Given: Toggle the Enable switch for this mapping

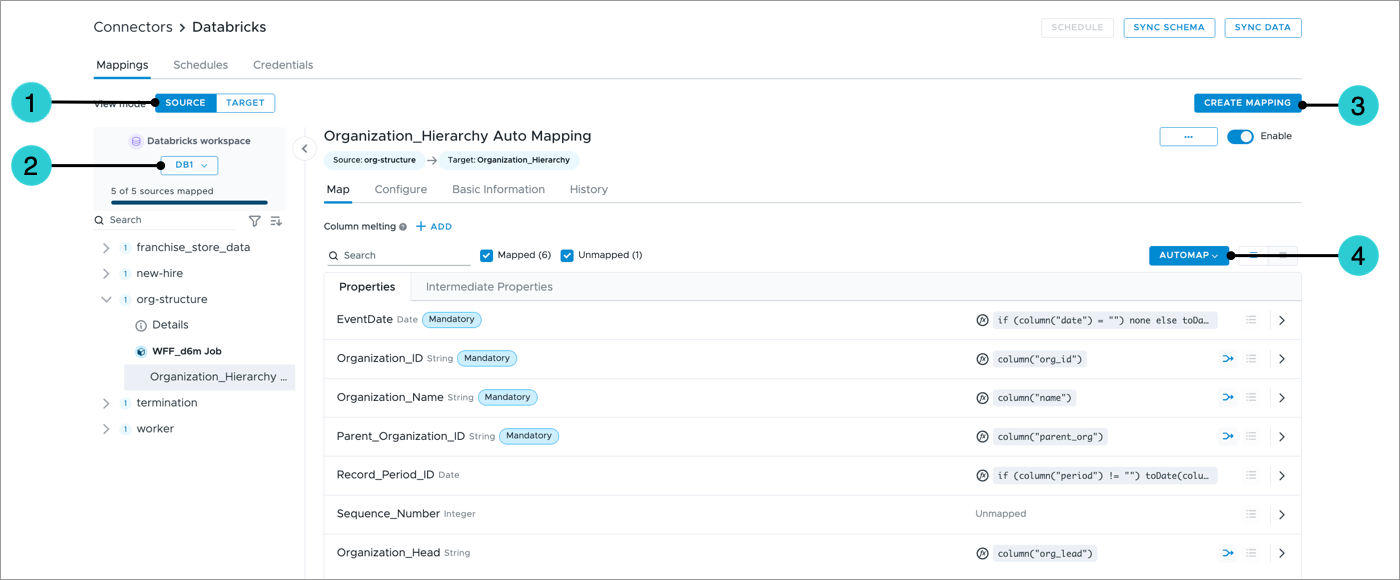Looking at the screenshot, I should [x=1240, y=137].
